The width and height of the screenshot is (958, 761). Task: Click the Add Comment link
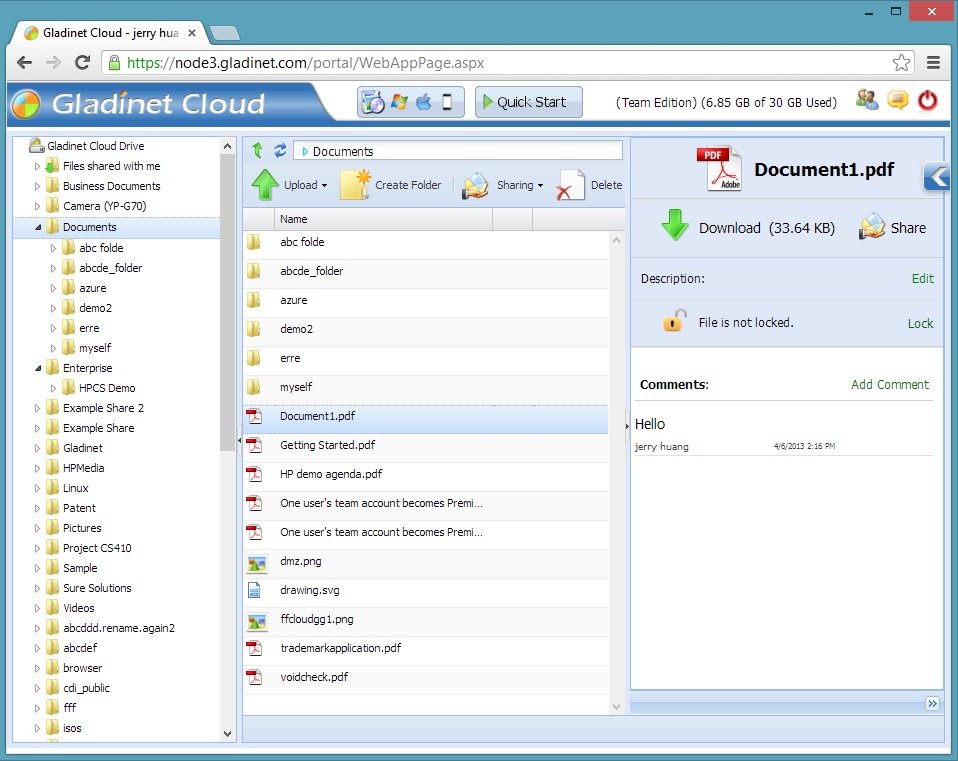(x=889, y=384)
